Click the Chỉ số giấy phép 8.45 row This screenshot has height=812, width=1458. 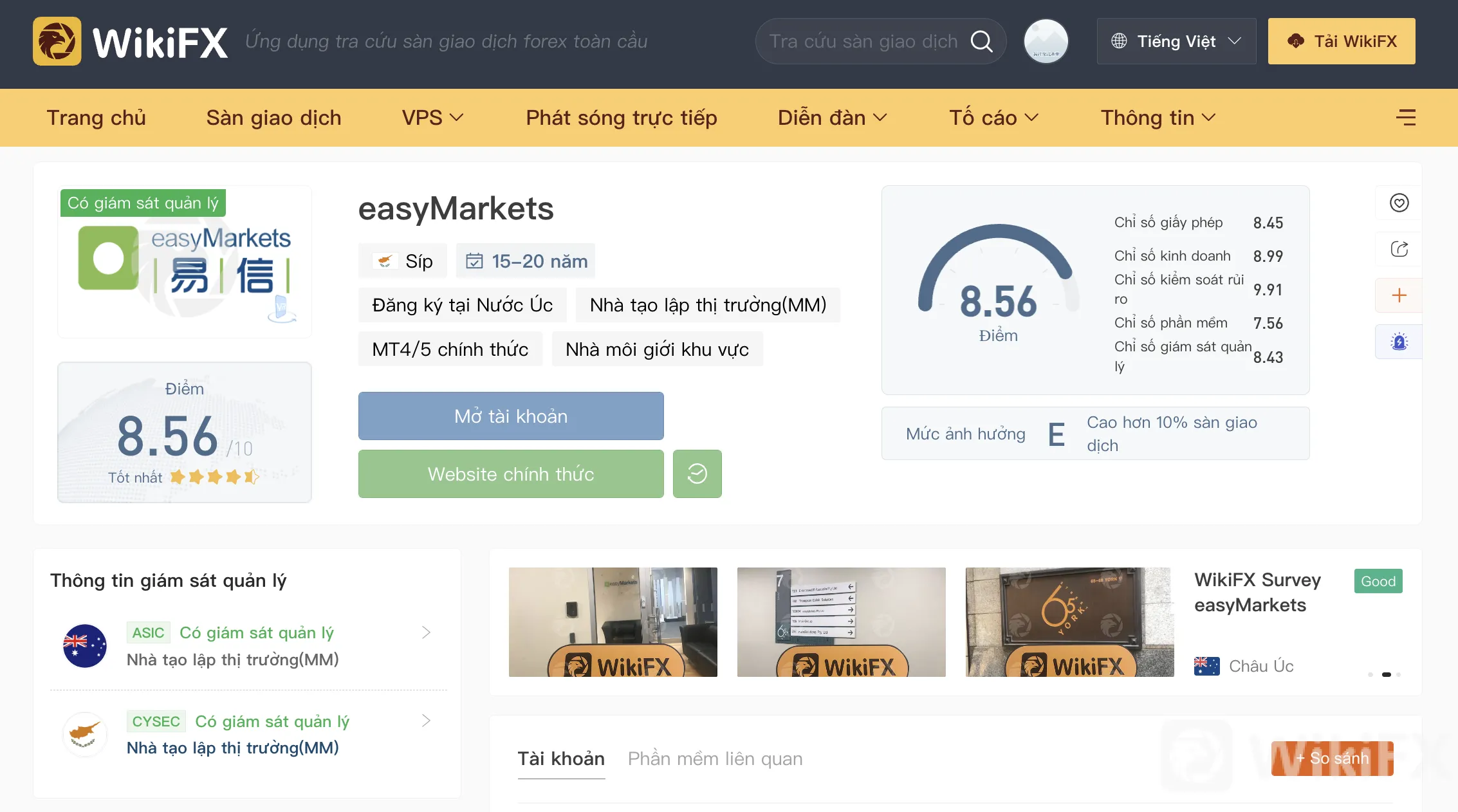1199,223
